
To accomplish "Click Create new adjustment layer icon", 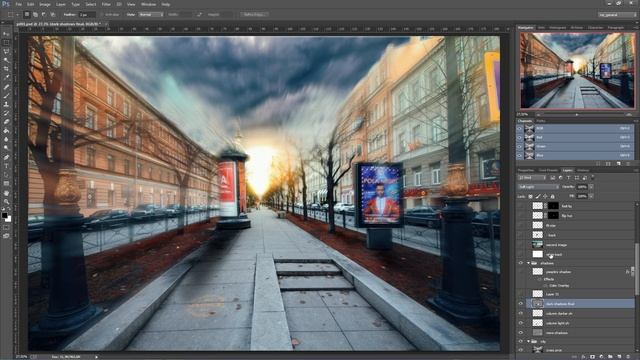I will [601, 357].
